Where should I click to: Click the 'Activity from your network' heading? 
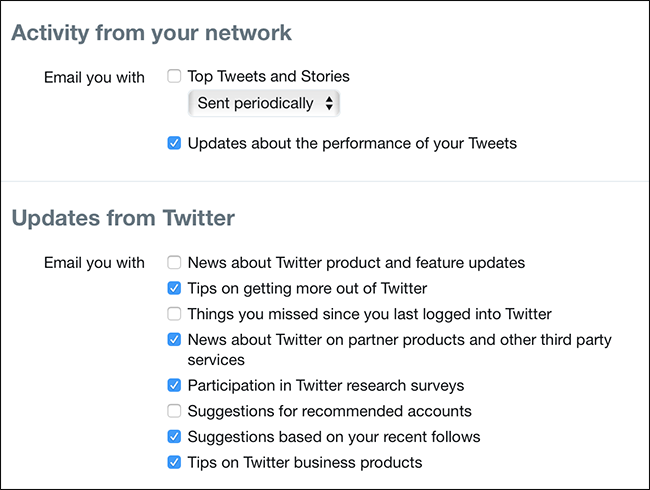click(x=151, y=33)
